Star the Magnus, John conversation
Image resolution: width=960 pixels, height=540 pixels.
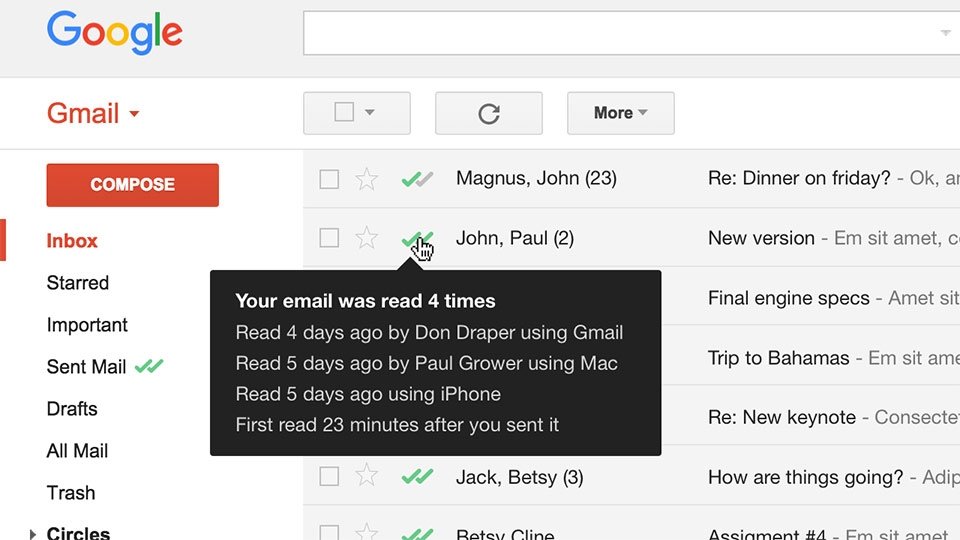367,179
